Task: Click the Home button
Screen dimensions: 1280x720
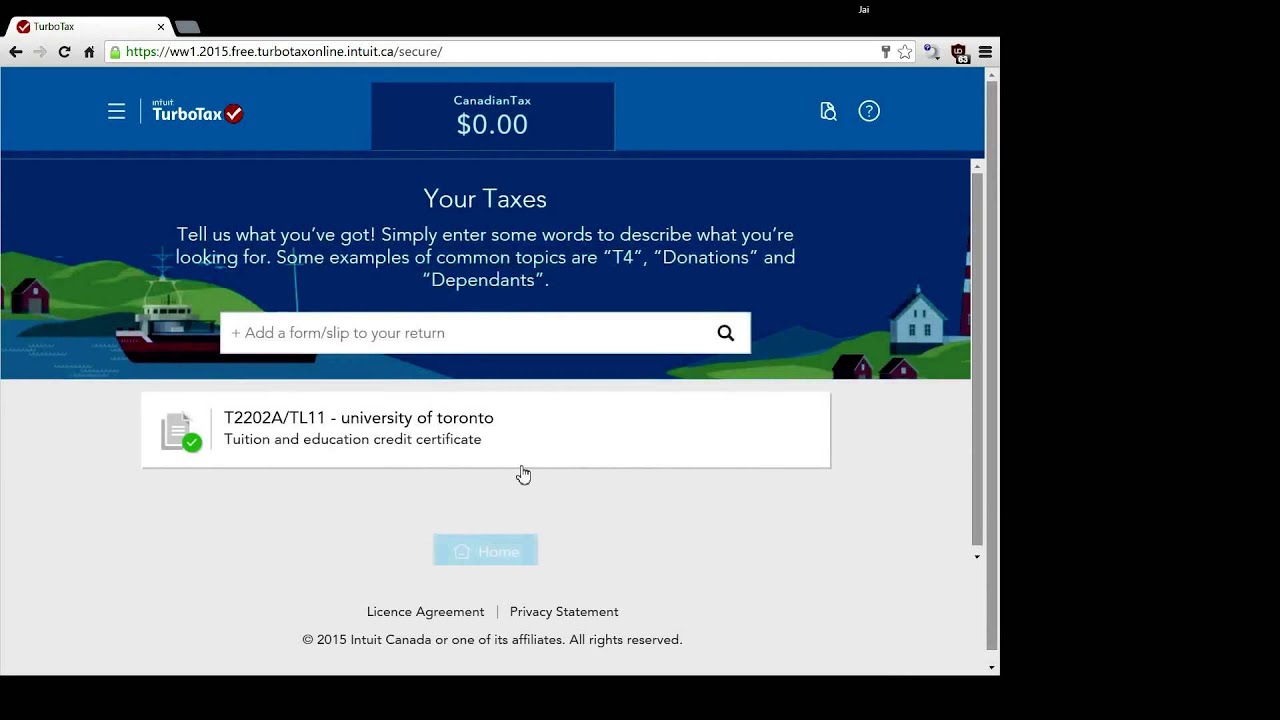Action: [x=486, y=551]
